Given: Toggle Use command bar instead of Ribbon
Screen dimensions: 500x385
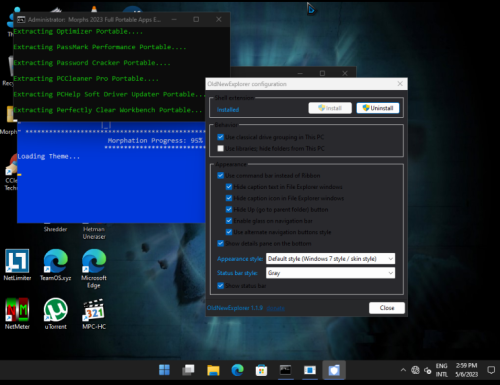Looking at the screenshot, I should (220, 175).
